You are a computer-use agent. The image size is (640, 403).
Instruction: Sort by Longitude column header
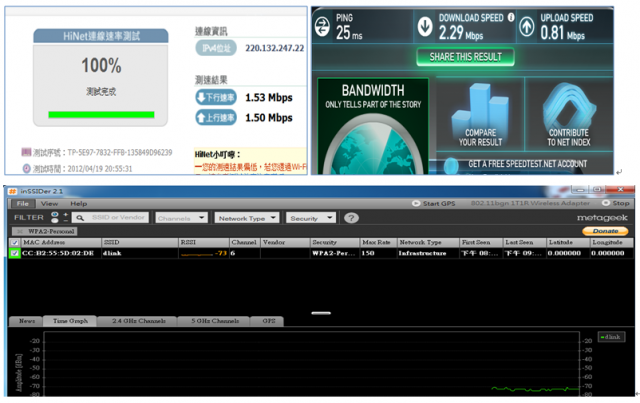click(x=611, y=242)
